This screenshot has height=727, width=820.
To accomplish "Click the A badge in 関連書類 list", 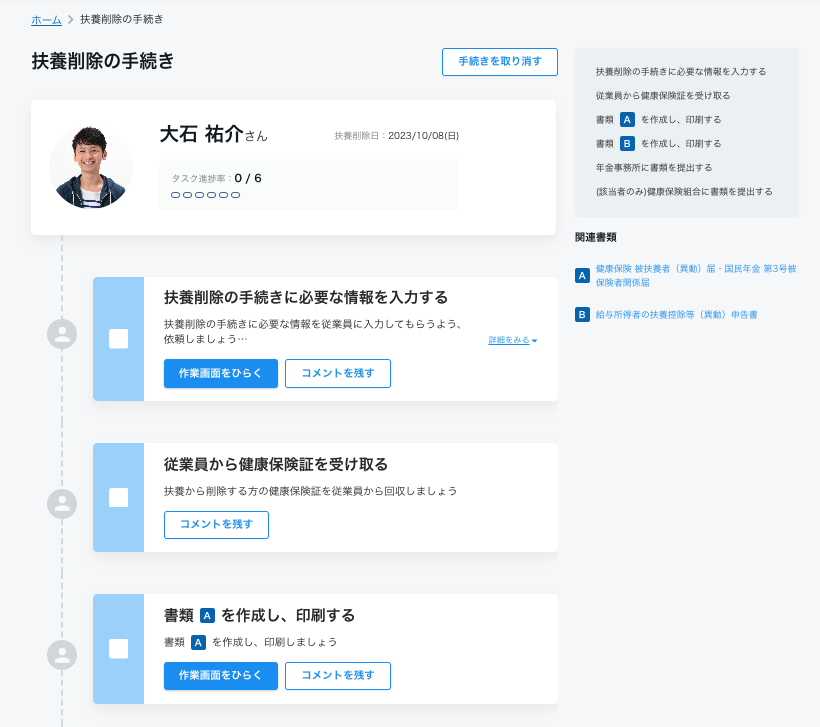I will 582,276.
